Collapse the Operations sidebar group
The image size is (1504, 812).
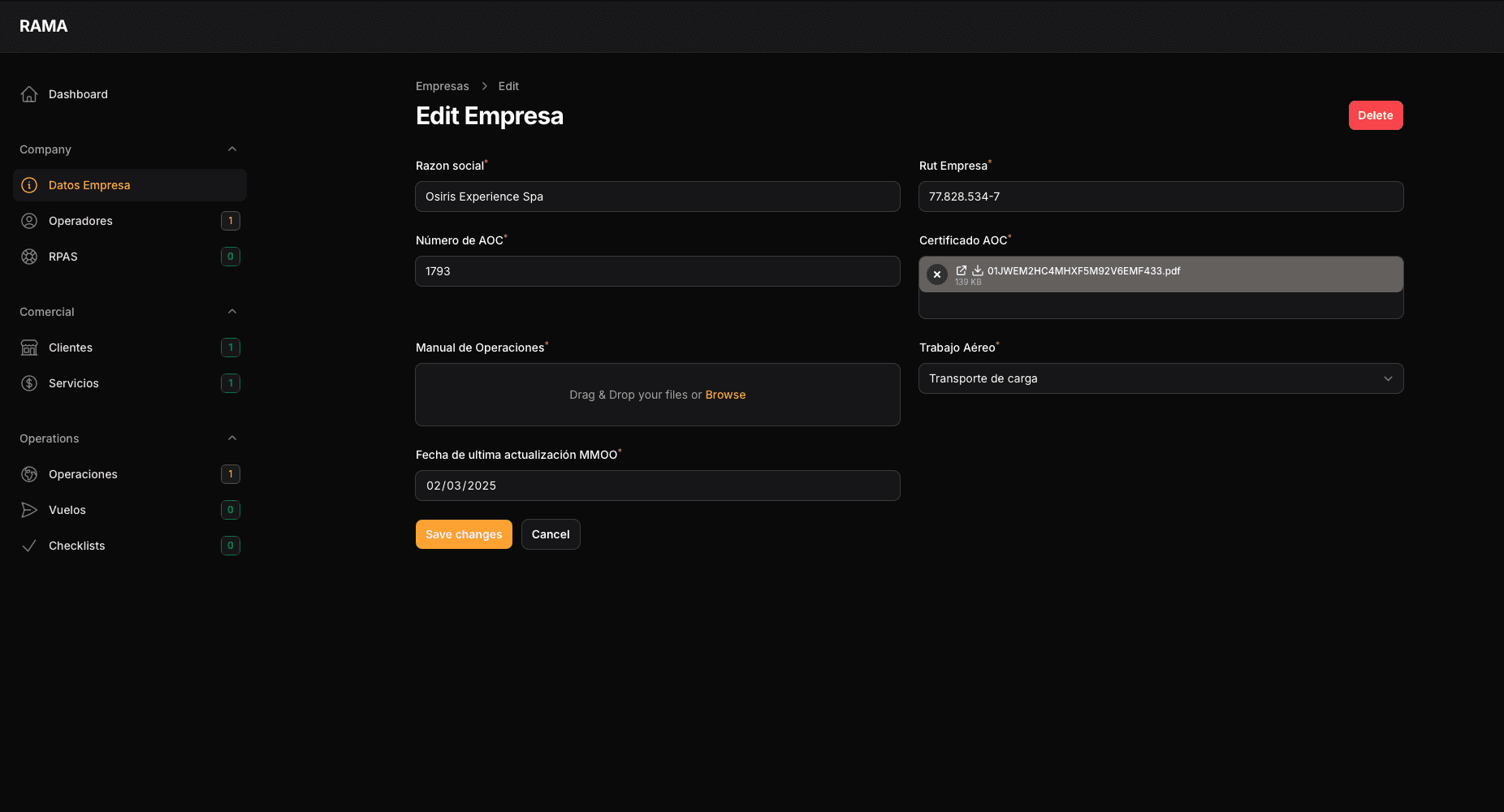point(232,438)
